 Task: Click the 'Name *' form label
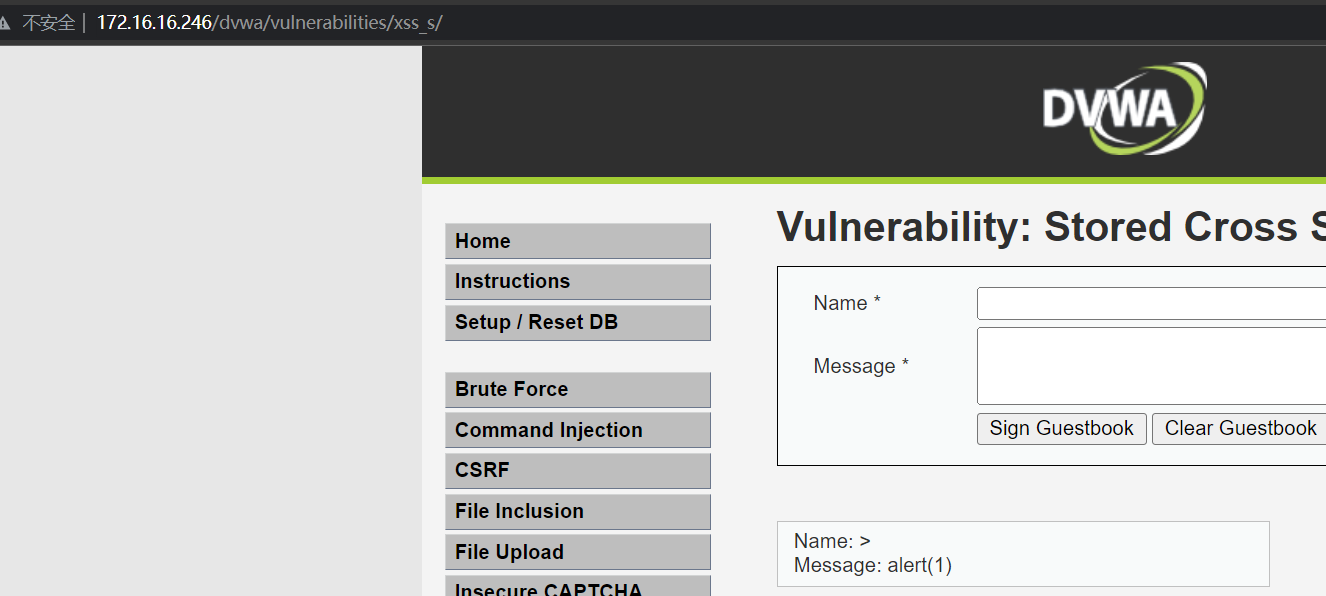[847, 303]
